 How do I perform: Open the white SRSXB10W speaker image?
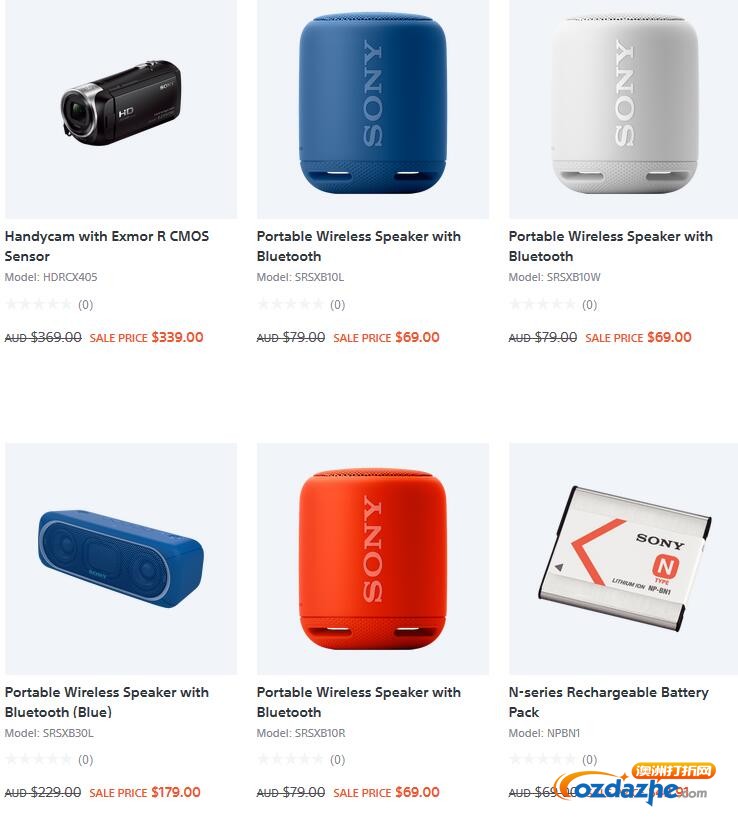(x=623, y=107)
